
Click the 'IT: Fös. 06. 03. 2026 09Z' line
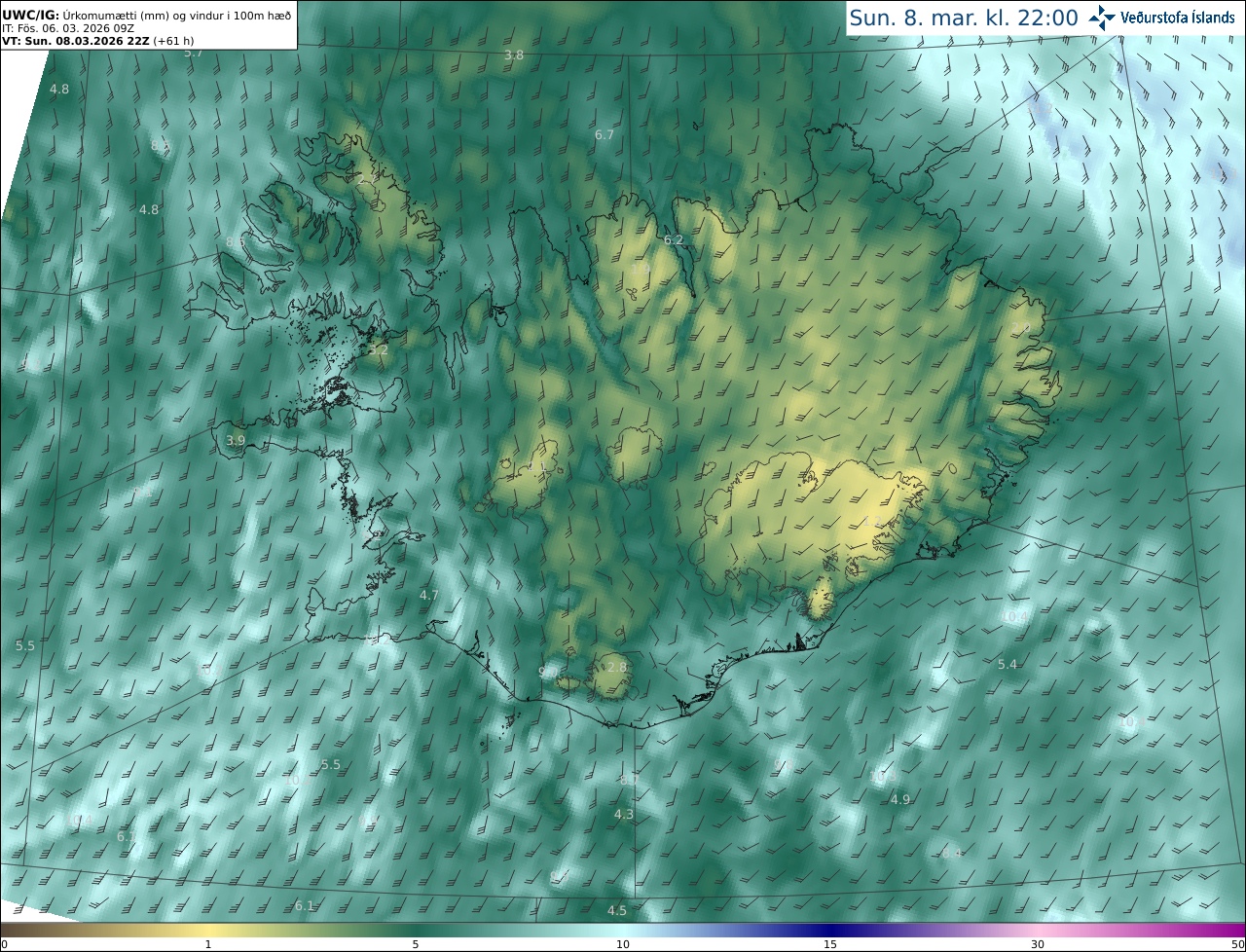point(68,28)
